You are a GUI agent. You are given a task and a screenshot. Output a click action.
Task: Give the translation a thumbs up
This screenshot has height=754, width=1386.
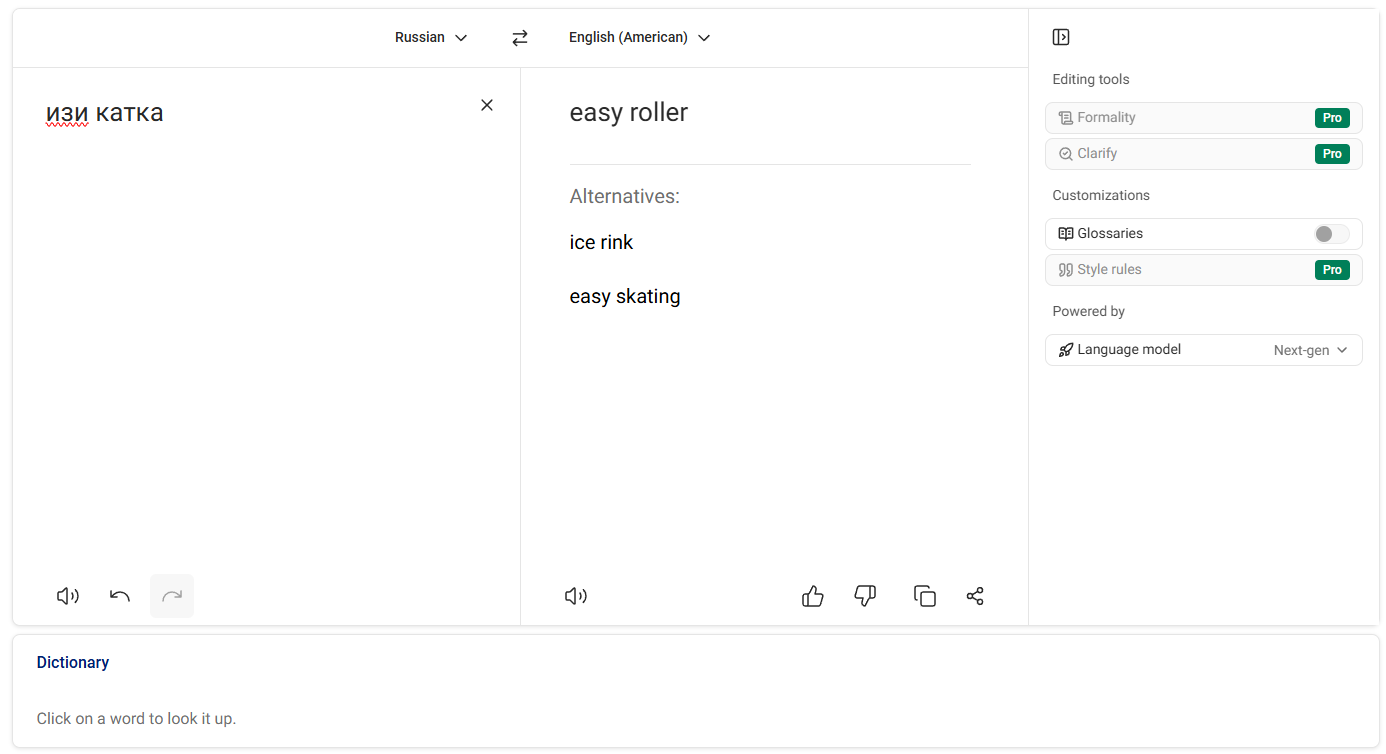pyautogui.click(x=813, y=596)
